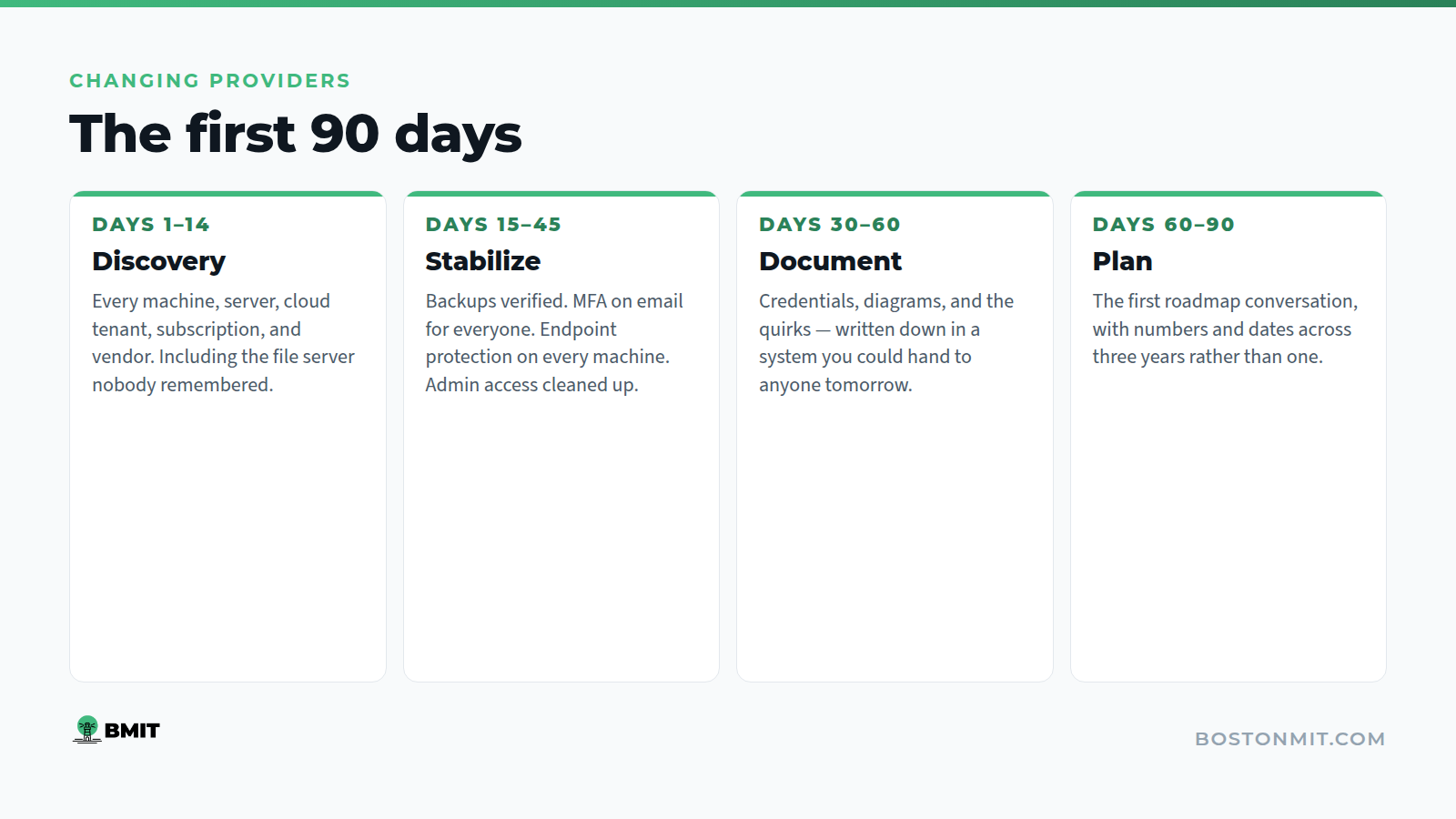Click the 'BMIT' wordmark text

[132, 731]
